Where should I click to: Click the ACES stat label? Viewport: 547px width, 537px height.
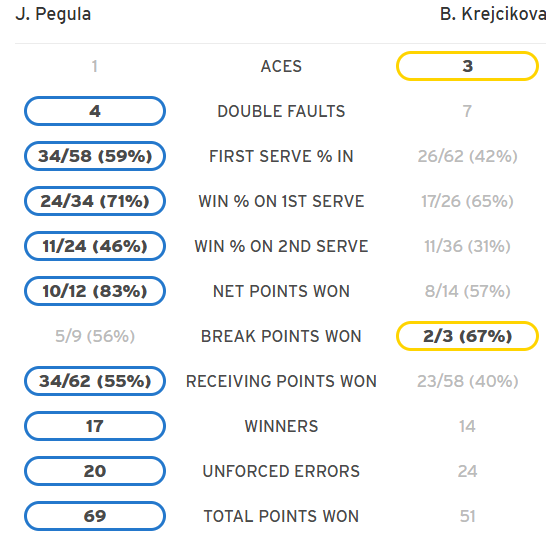[281, 66]
